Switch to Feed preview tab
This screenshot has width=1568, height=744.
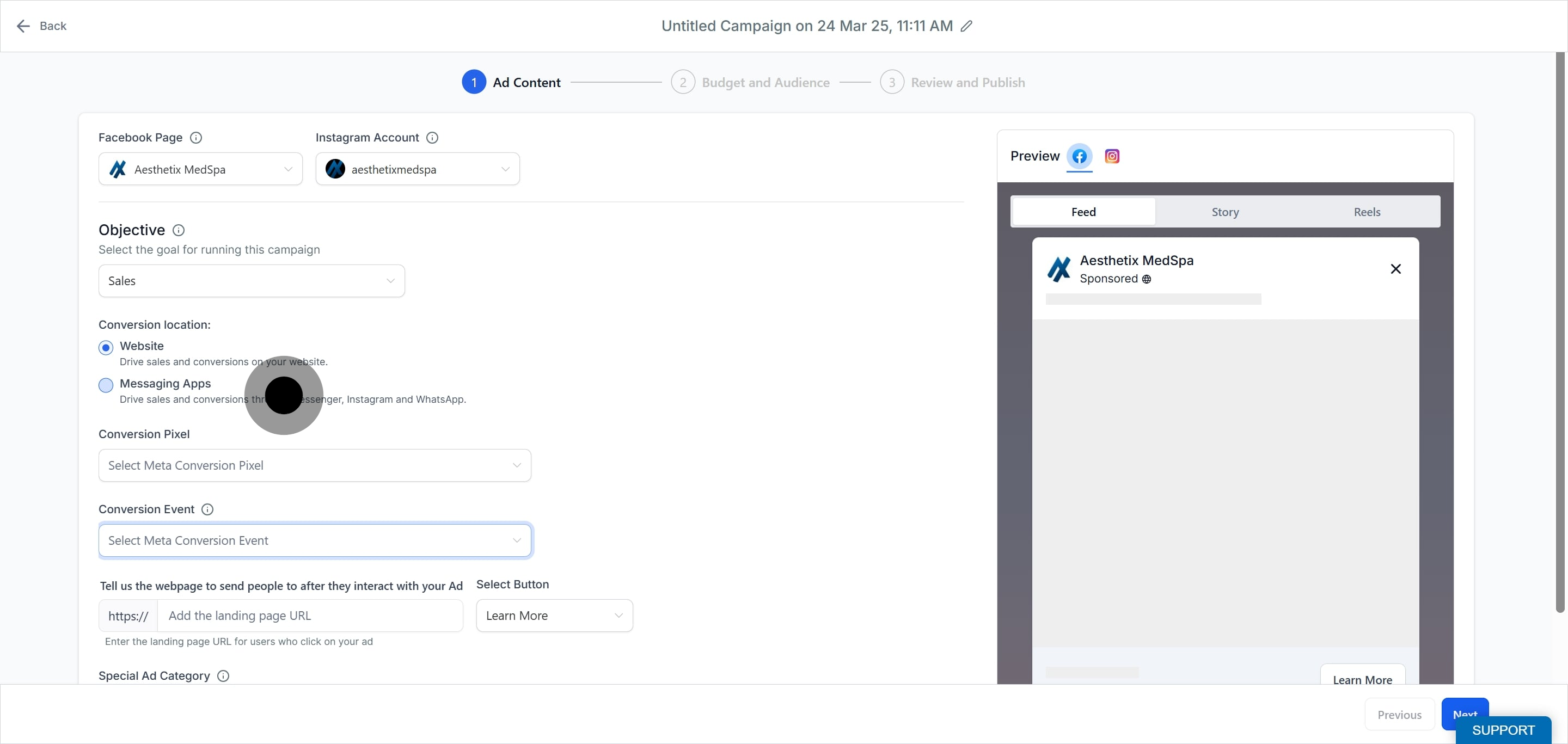click(x=1083, y=212)
